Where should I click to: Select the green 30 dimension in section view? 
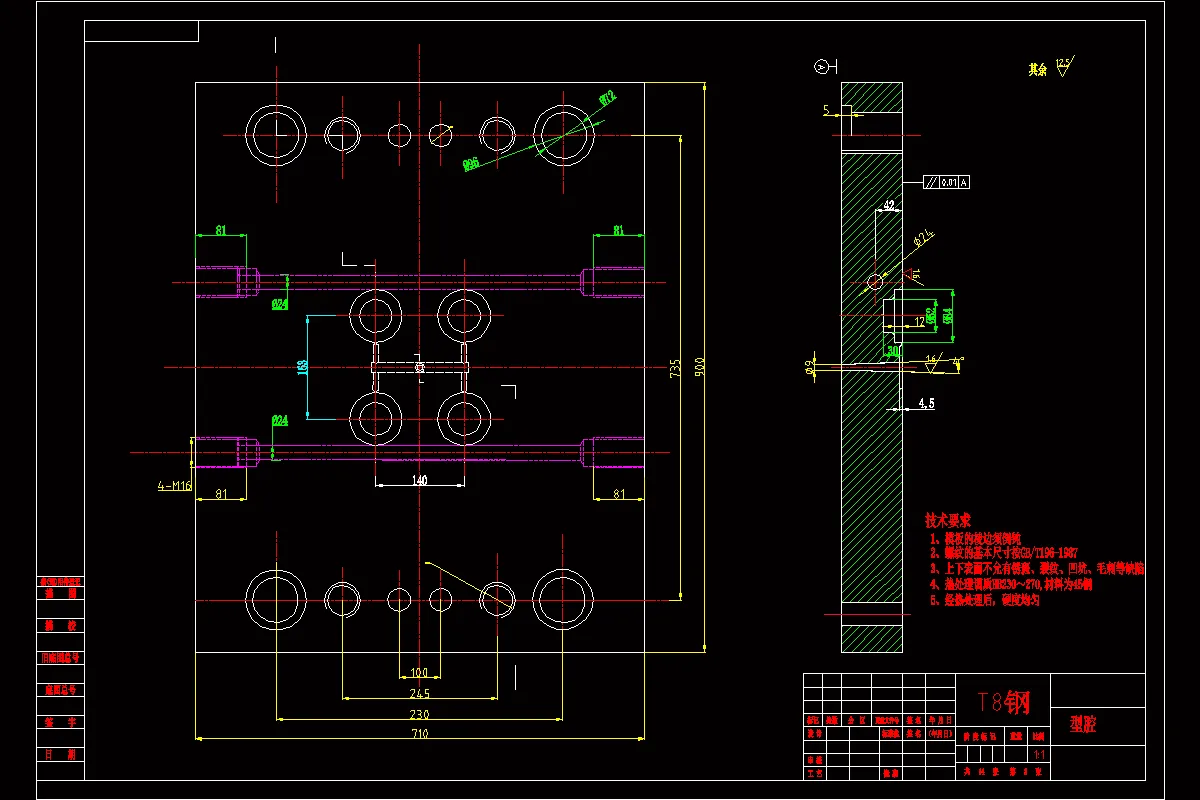893,350
